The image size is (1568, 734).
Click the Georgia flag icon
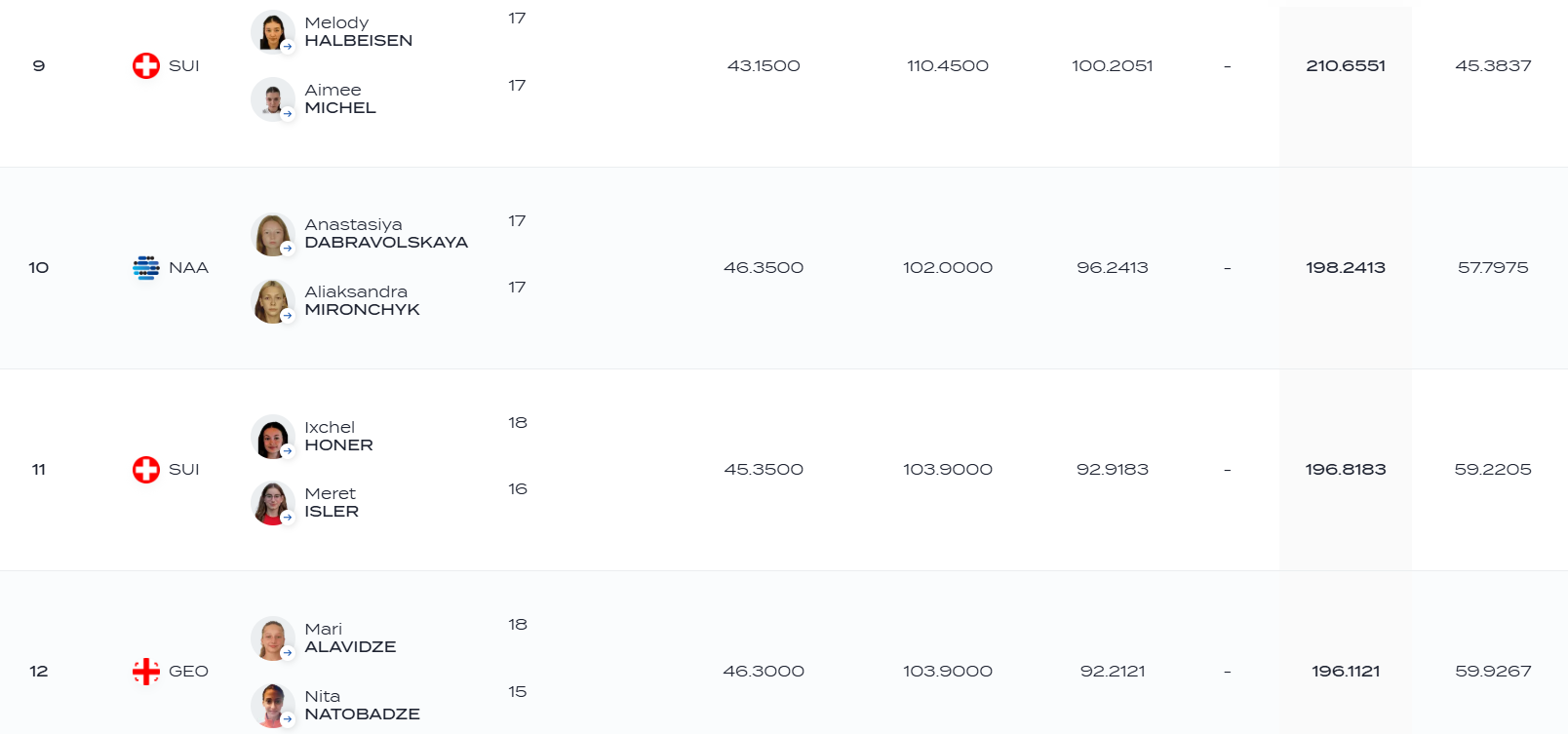click(x=146, y=672)
